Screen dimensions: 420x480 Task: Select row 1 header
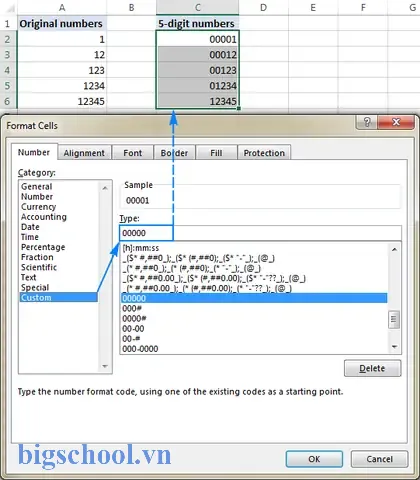point(7,24)
